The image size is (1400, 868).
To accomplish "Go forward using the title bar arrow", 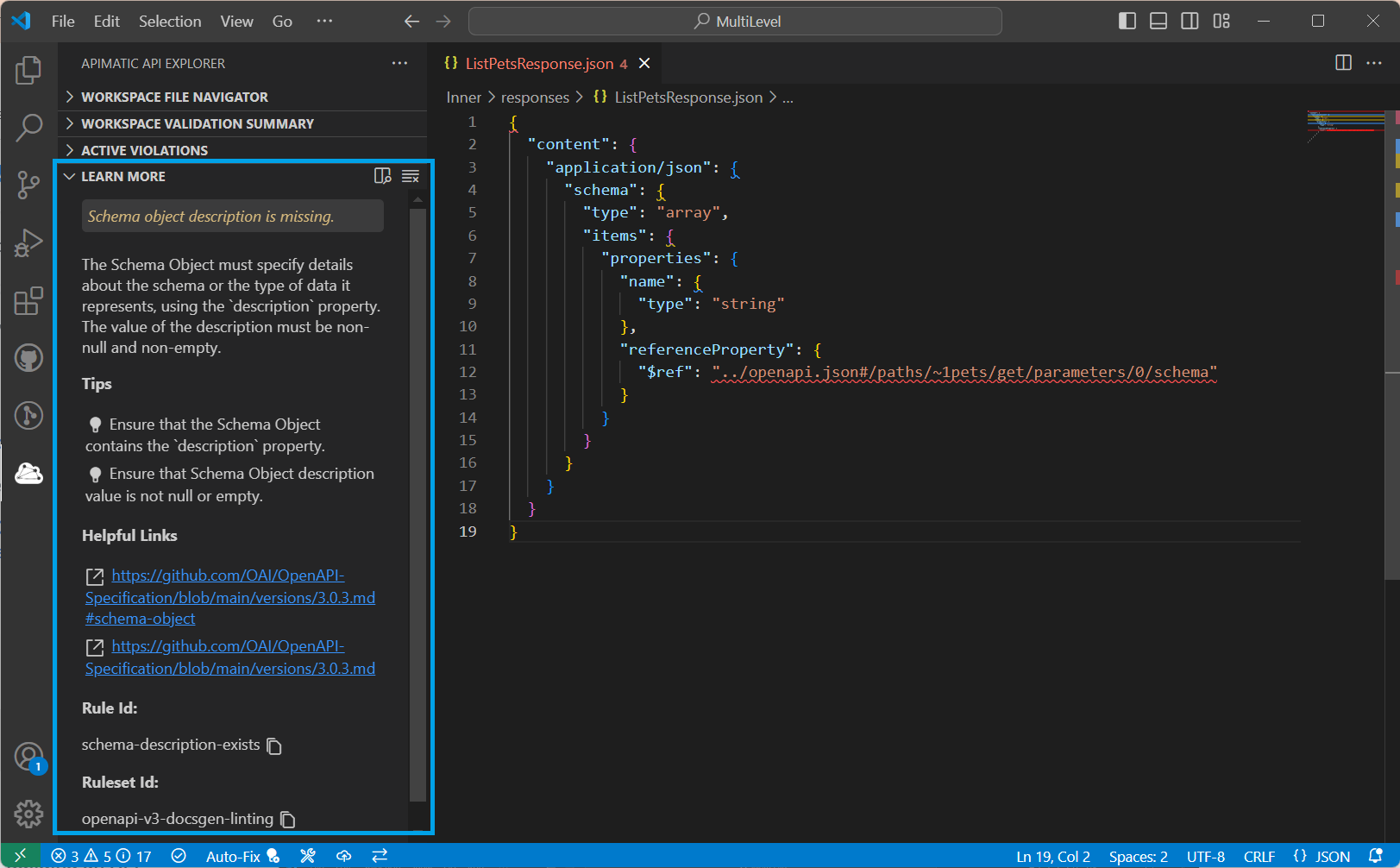I will pos(443,22).
